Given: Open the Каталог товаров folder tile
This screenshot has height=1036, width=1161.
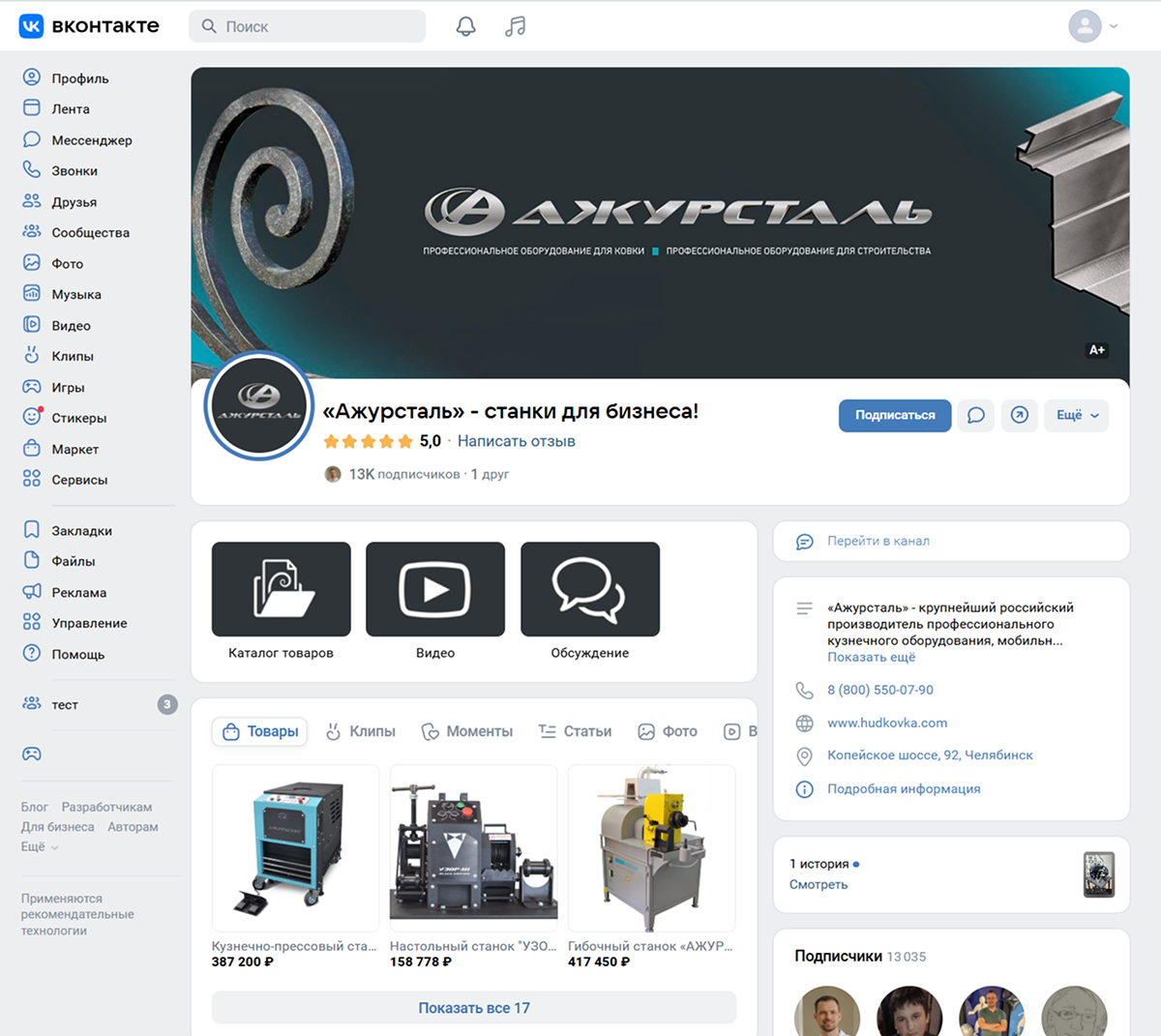Looking at the screenshot, I should [281, 589].
